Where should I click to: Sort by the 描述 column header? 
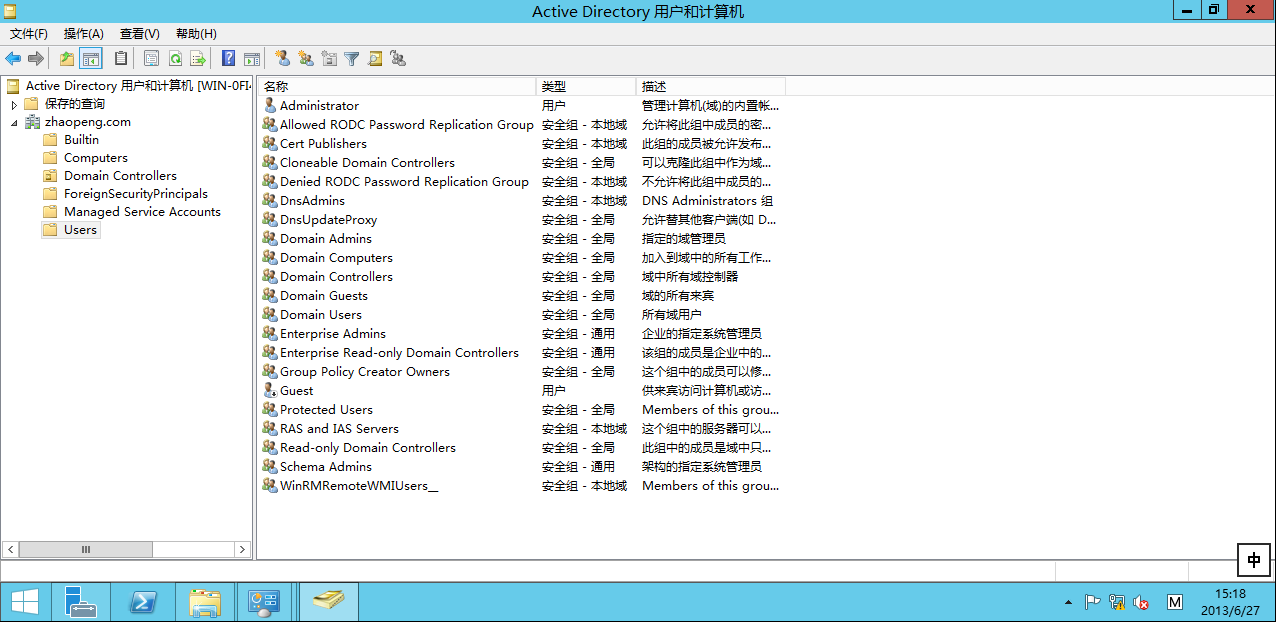point(711,86)
